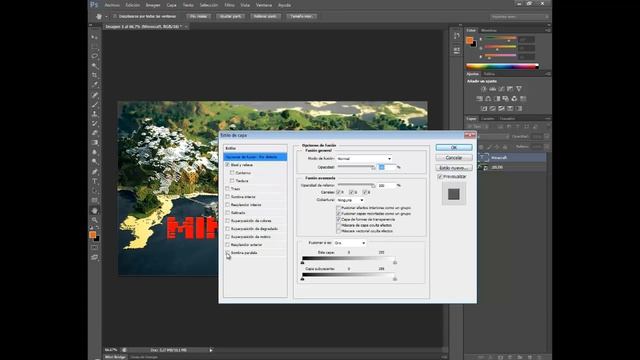Click the Ajustar pantalla button
The height and width of the screenshot is (360, 640).
(231, 16)
